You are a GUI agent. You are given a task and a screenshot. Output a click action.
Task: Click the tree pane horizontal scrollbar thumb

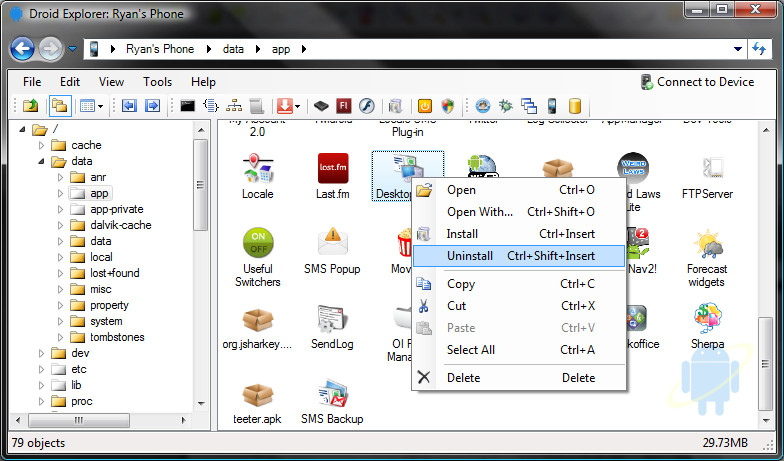pos(79,420)
